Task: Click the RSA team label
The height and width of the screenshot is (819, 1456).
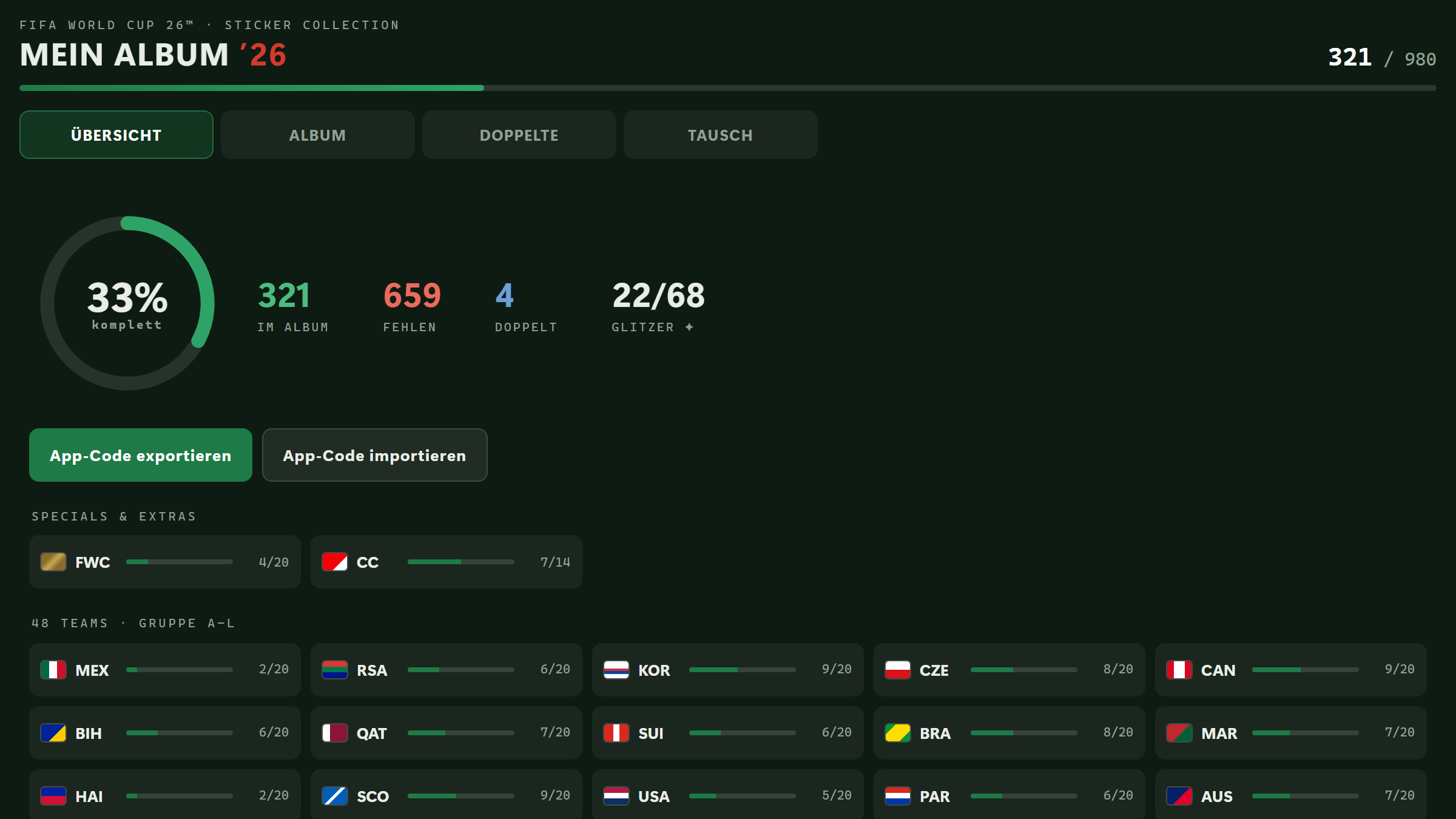Action: 372,670
